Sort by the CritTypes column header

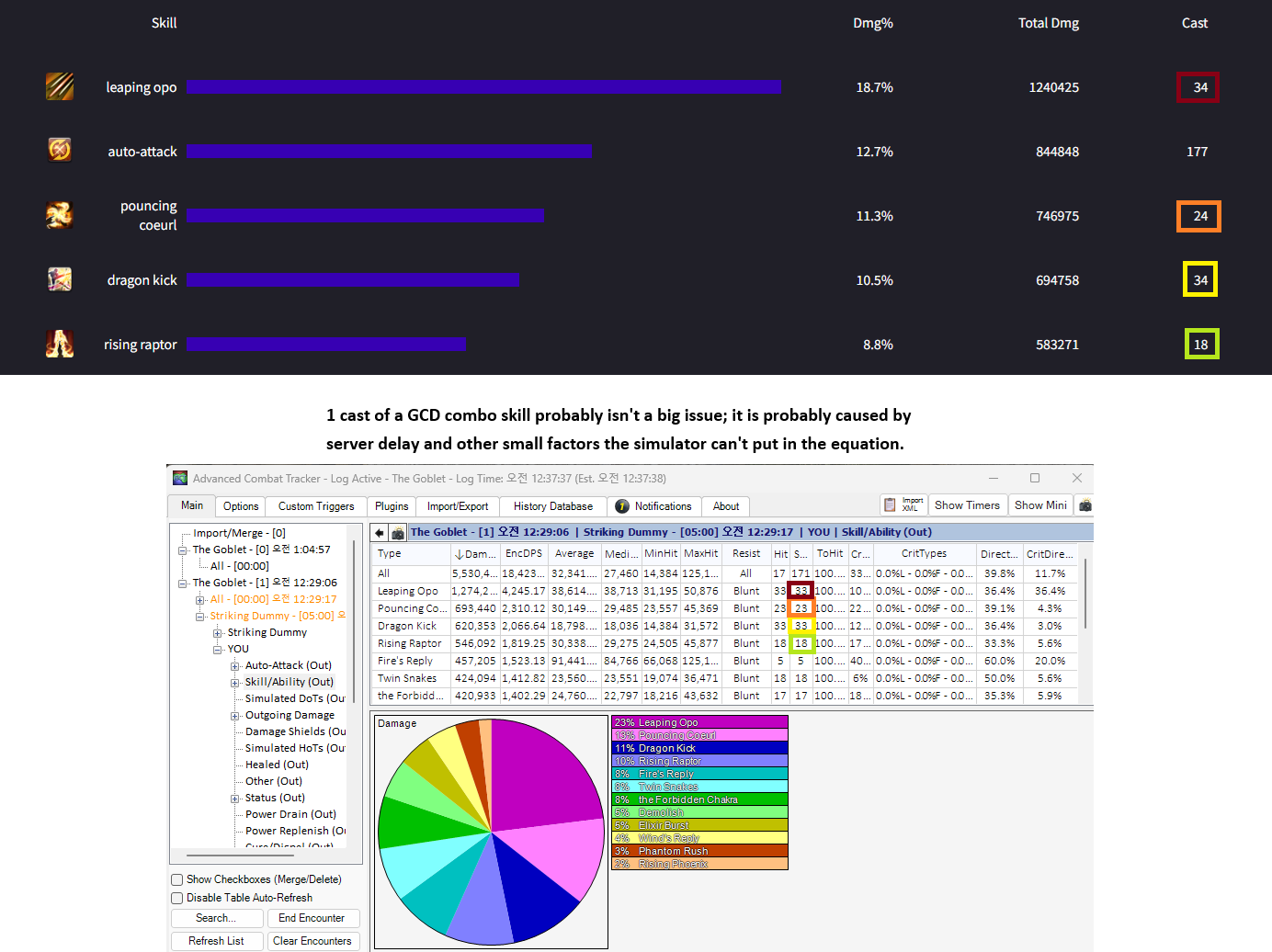(924, 554)
